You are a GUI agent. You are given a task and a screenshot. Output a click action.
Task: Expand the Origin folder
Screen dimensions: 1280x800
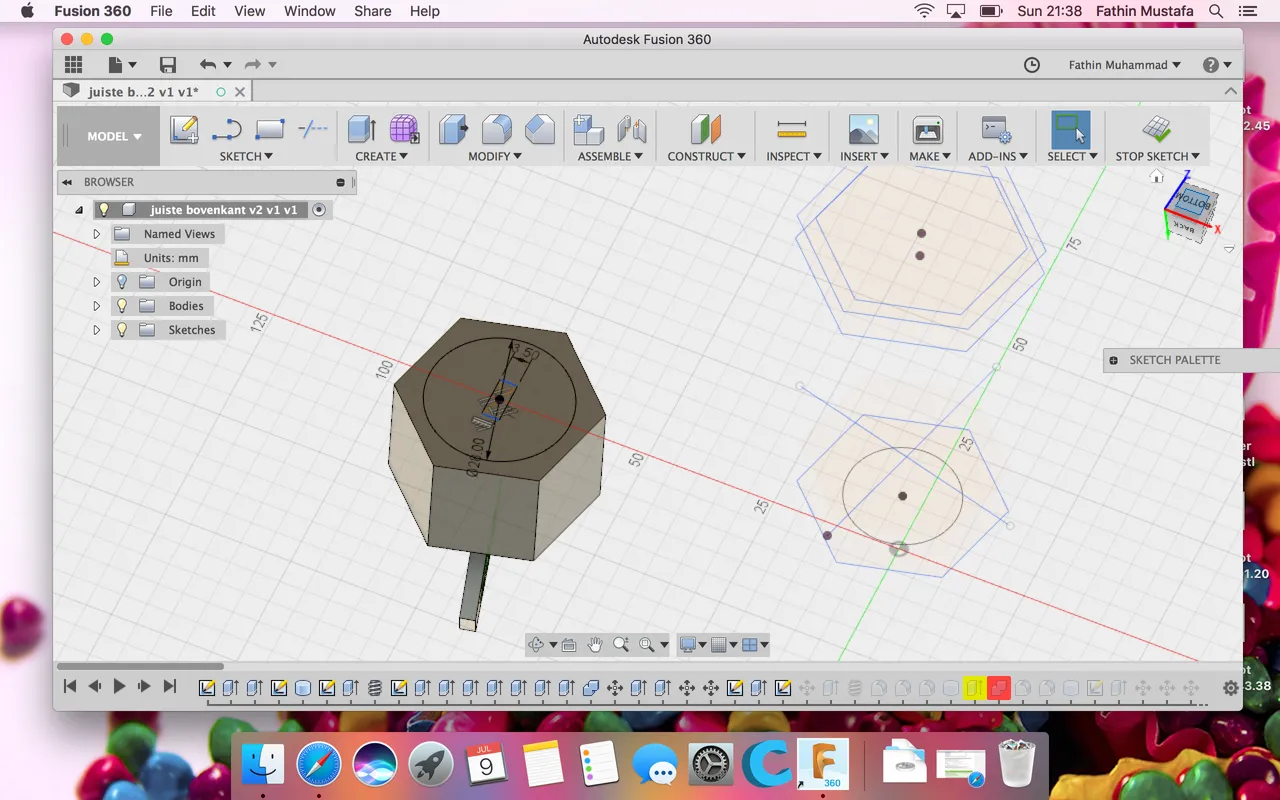point(97,282)
